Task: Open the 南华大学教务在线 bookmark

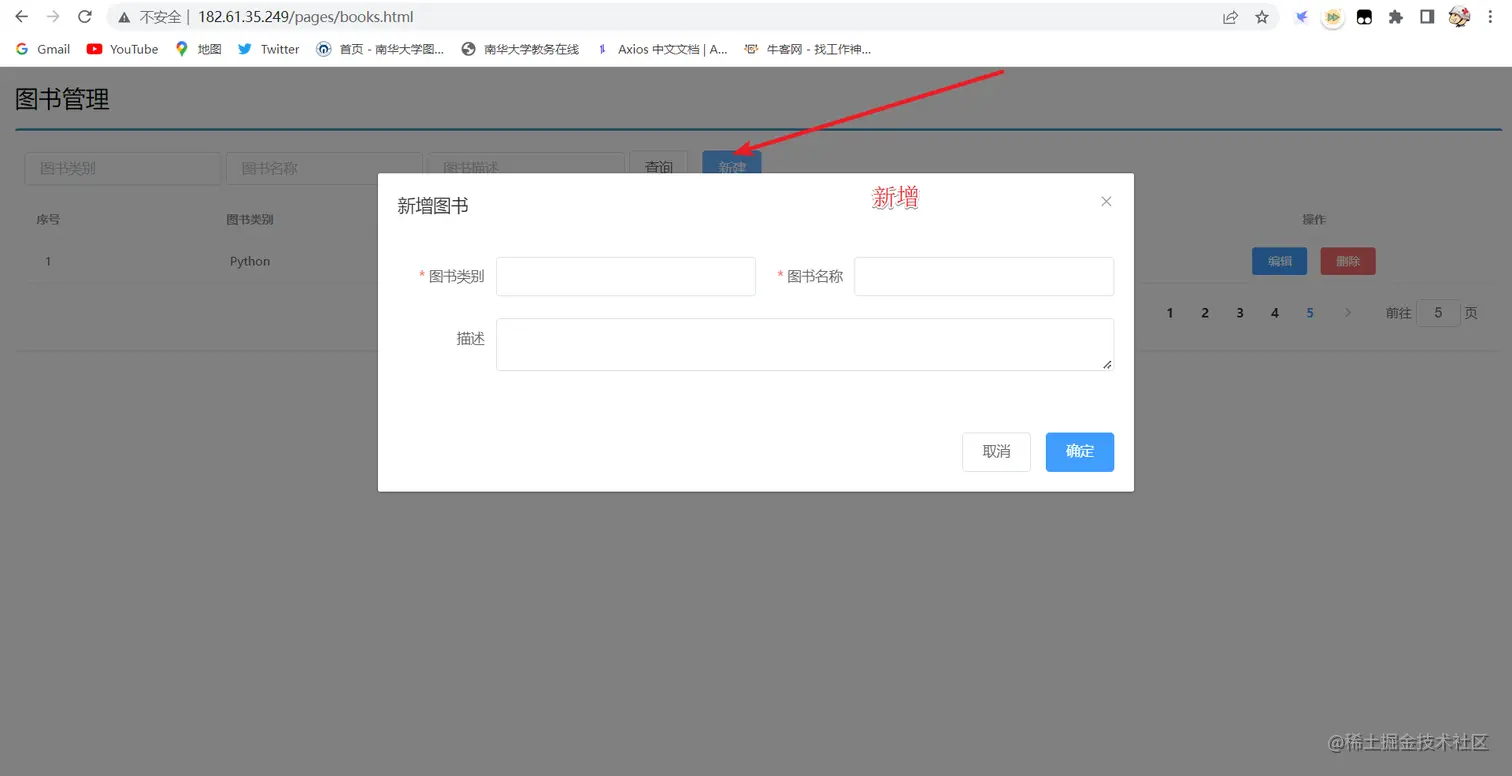Action: pos(520,49)
